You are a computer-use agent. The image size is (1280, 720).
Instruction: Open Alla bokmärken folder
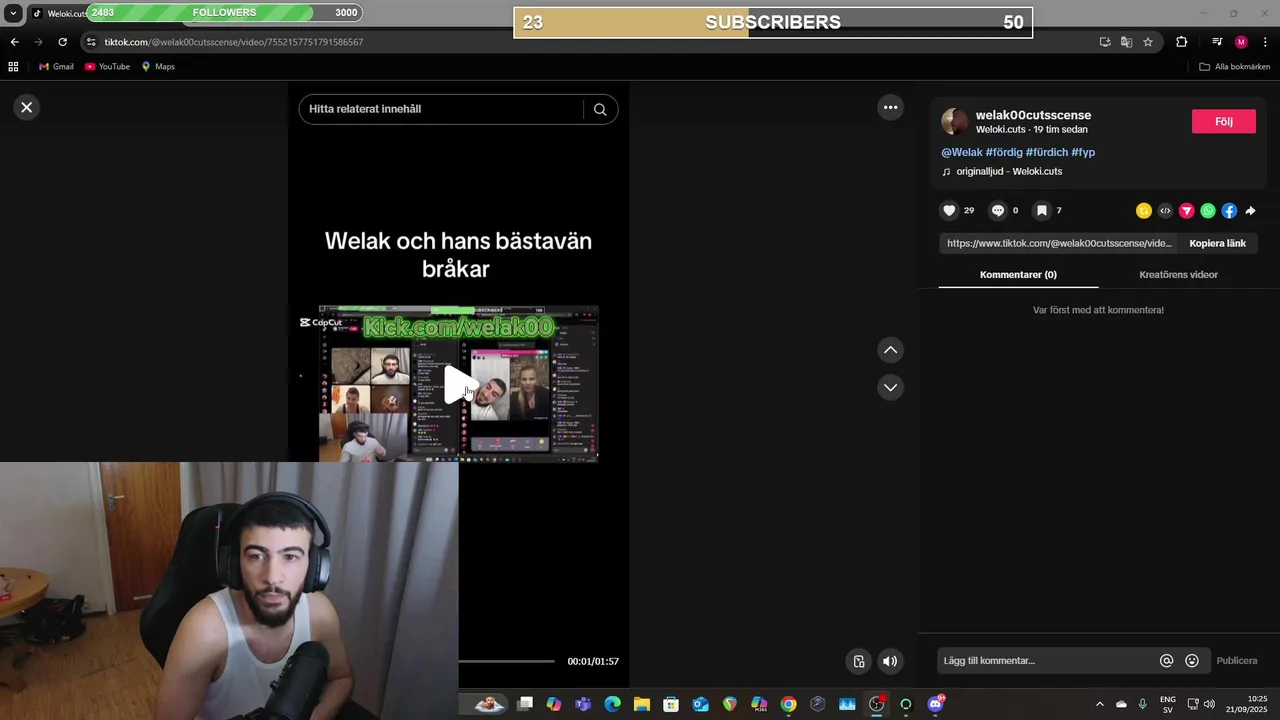pyautogui.click(x=1235, y=66)
